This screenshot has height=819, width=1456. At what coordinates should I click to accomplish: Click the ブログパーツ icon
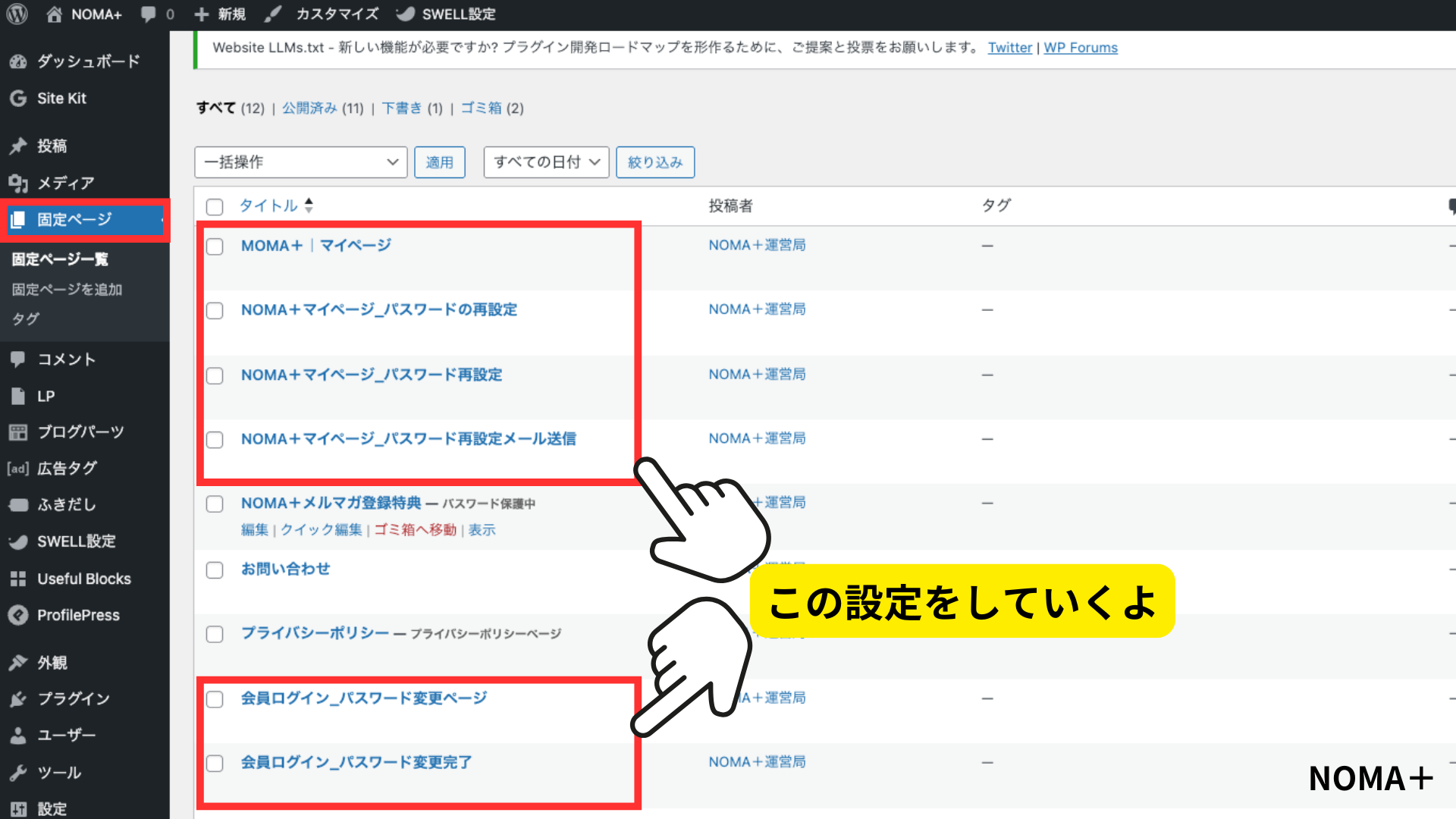[18, 432]
